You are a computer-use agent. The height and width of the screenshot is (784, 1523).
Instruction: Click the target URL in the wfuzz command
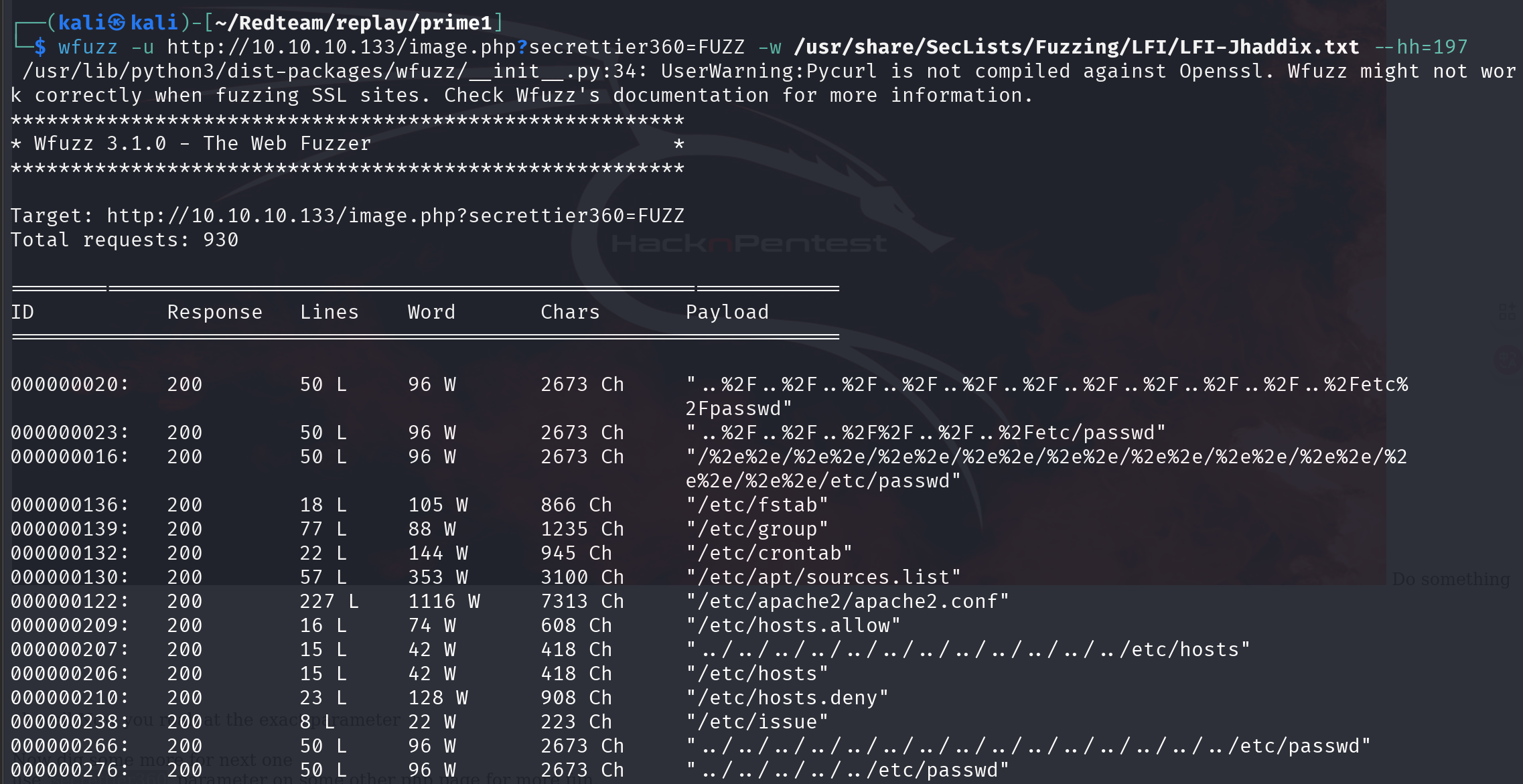[455, 47]
